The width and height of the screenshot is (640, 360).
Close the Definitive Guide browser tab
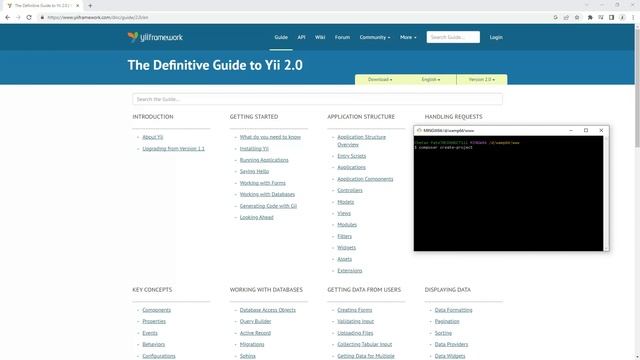click(x=78, y=6)
